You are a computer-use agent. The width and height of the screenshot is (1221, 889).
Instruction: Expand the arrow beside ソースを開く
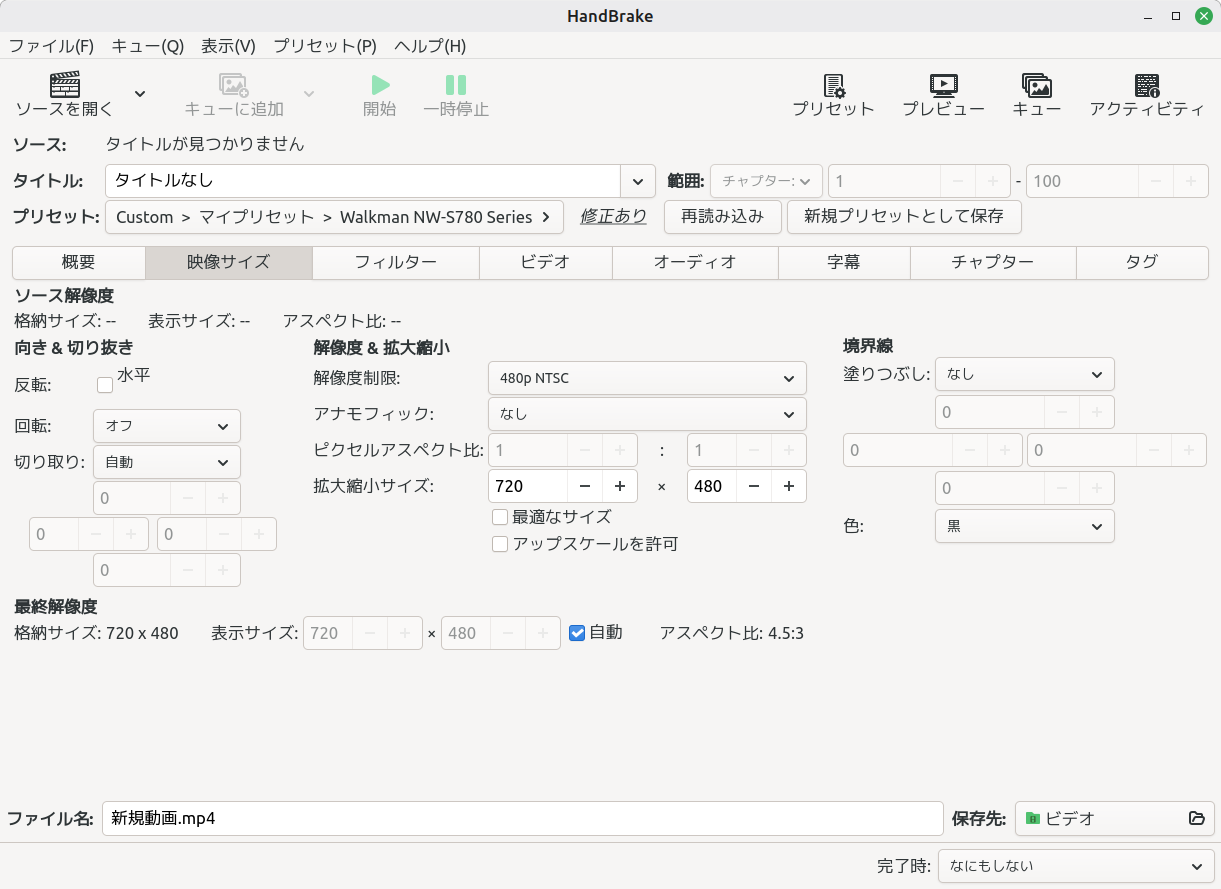140,94
